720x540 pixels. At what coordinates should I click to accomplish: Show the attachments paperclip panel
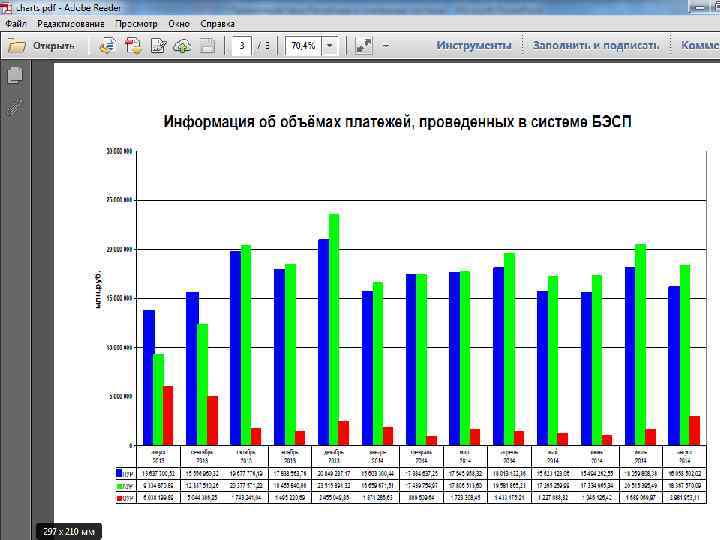pyautogui.click(x=15, y=106)
